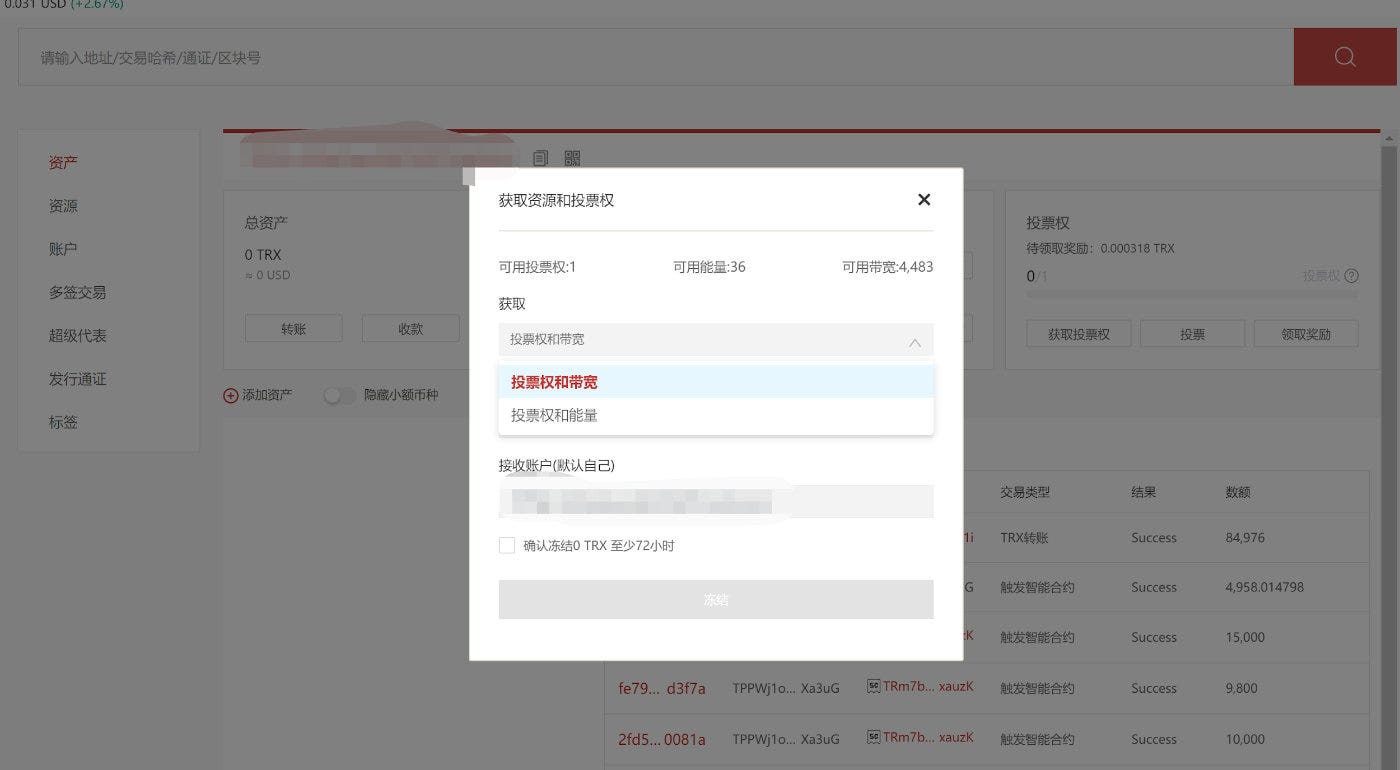Click the amount 10,000

(1245, 739)
